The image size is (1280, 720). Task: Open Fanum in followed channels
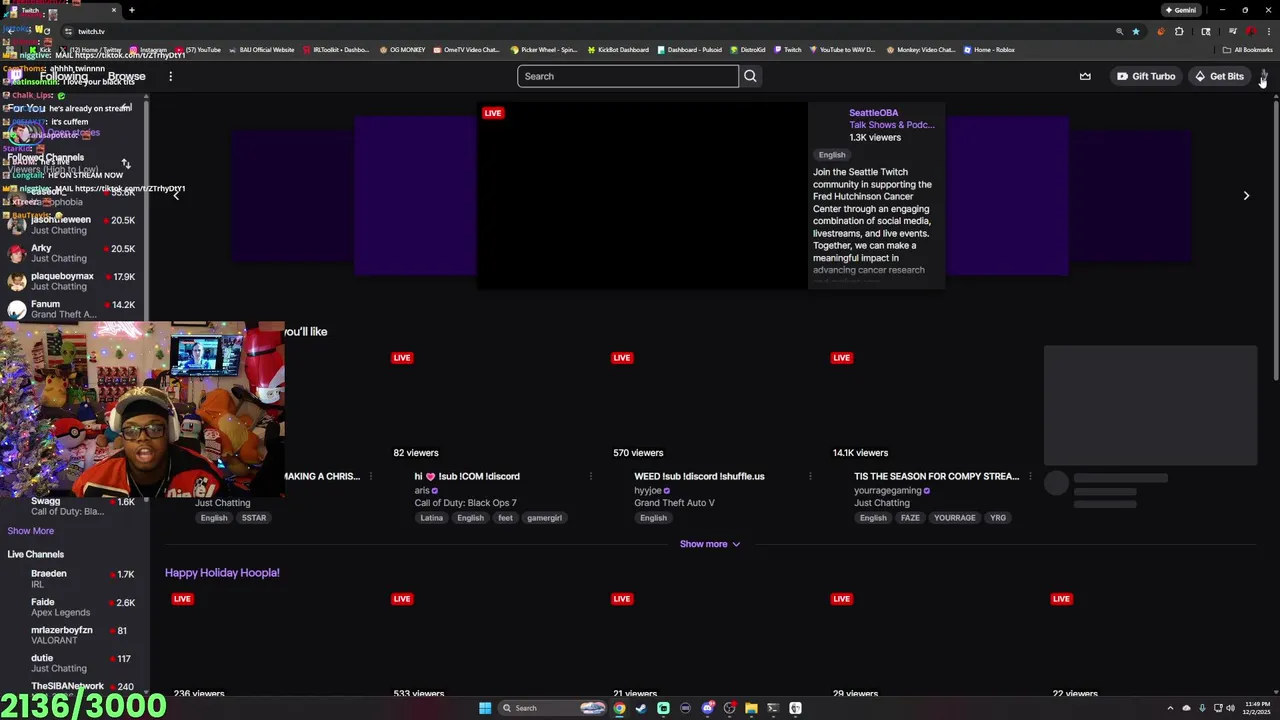click(x=75, y=309)
